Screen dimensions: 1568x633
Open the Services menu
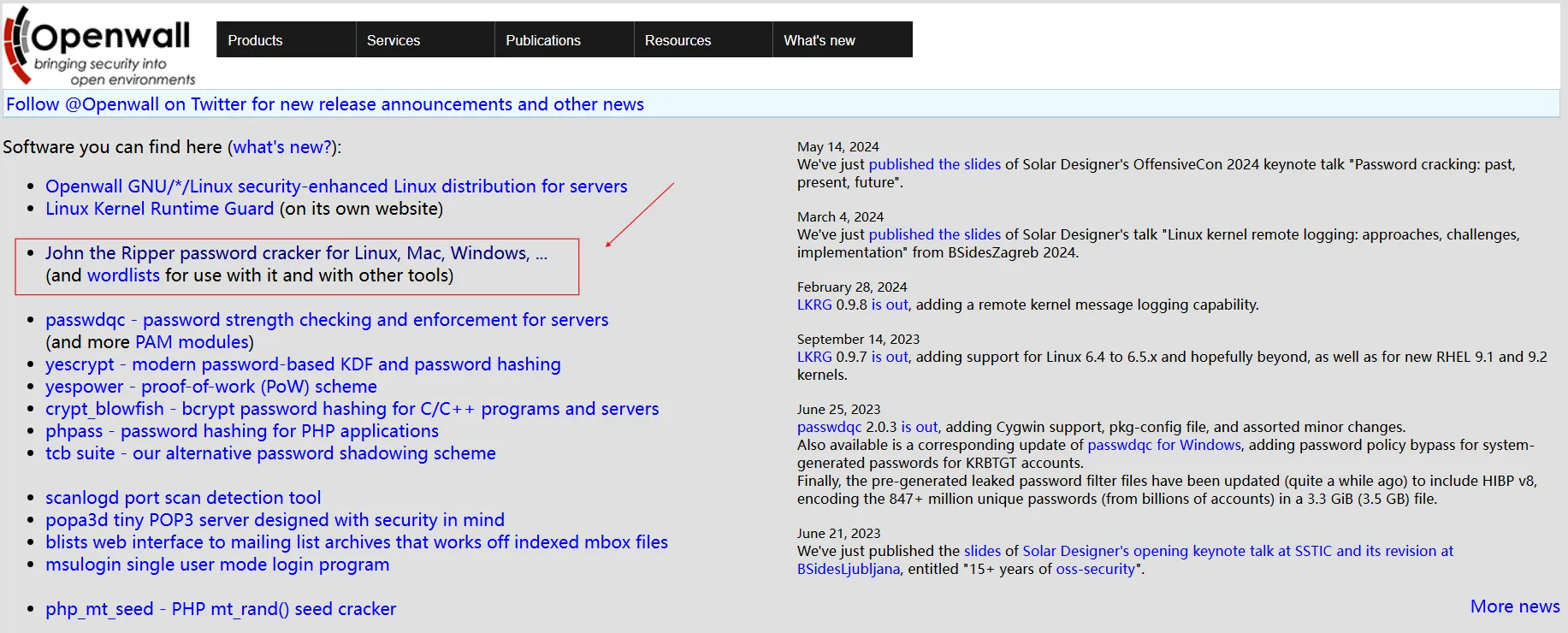pyautogui.click(x=393, y=40)
